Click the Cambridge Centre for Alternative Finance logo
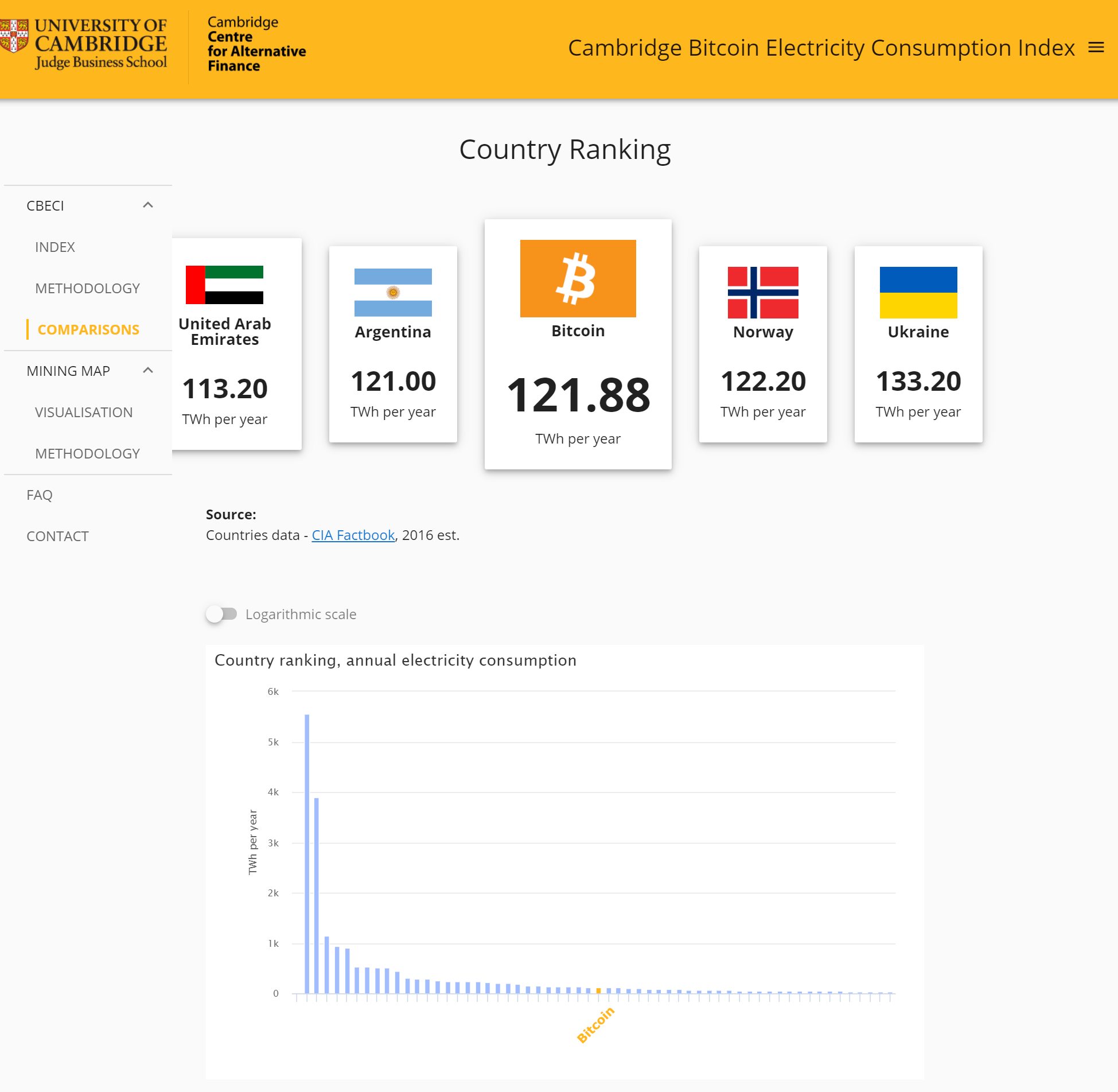 pyautogui.click(x=256, y=45)
